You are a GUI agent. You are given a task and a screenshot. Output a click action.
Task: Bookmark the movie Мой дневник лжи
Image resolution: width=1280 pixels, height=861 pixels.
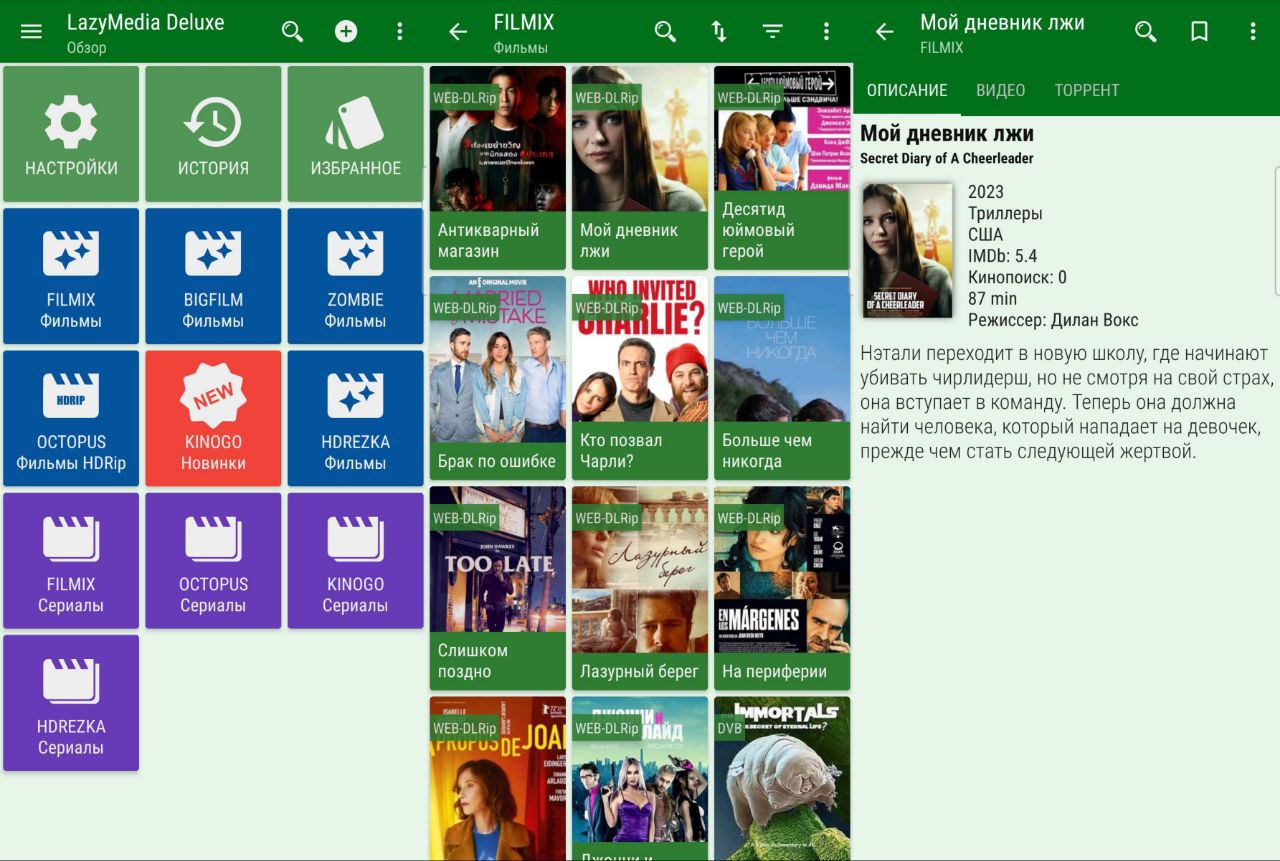point(1199,31)
